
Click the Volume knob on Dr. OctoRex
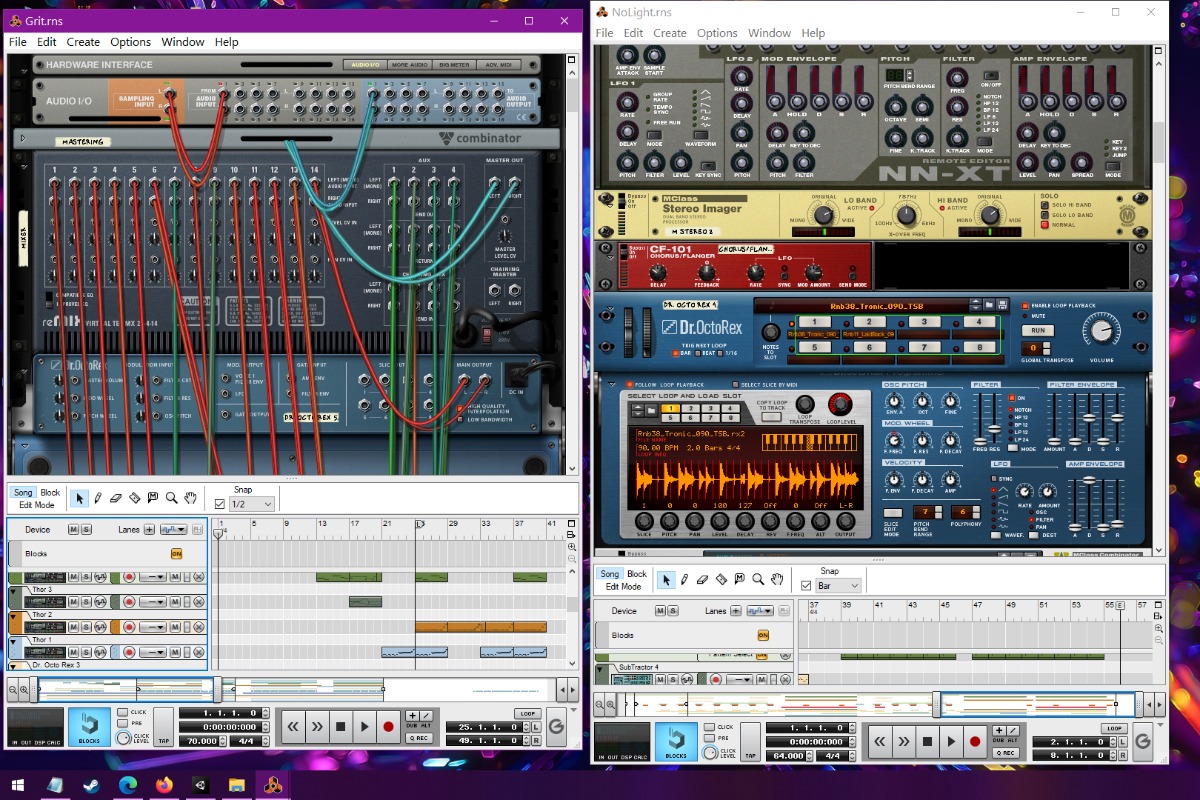pyautogui.click(x=1101, y=329)
